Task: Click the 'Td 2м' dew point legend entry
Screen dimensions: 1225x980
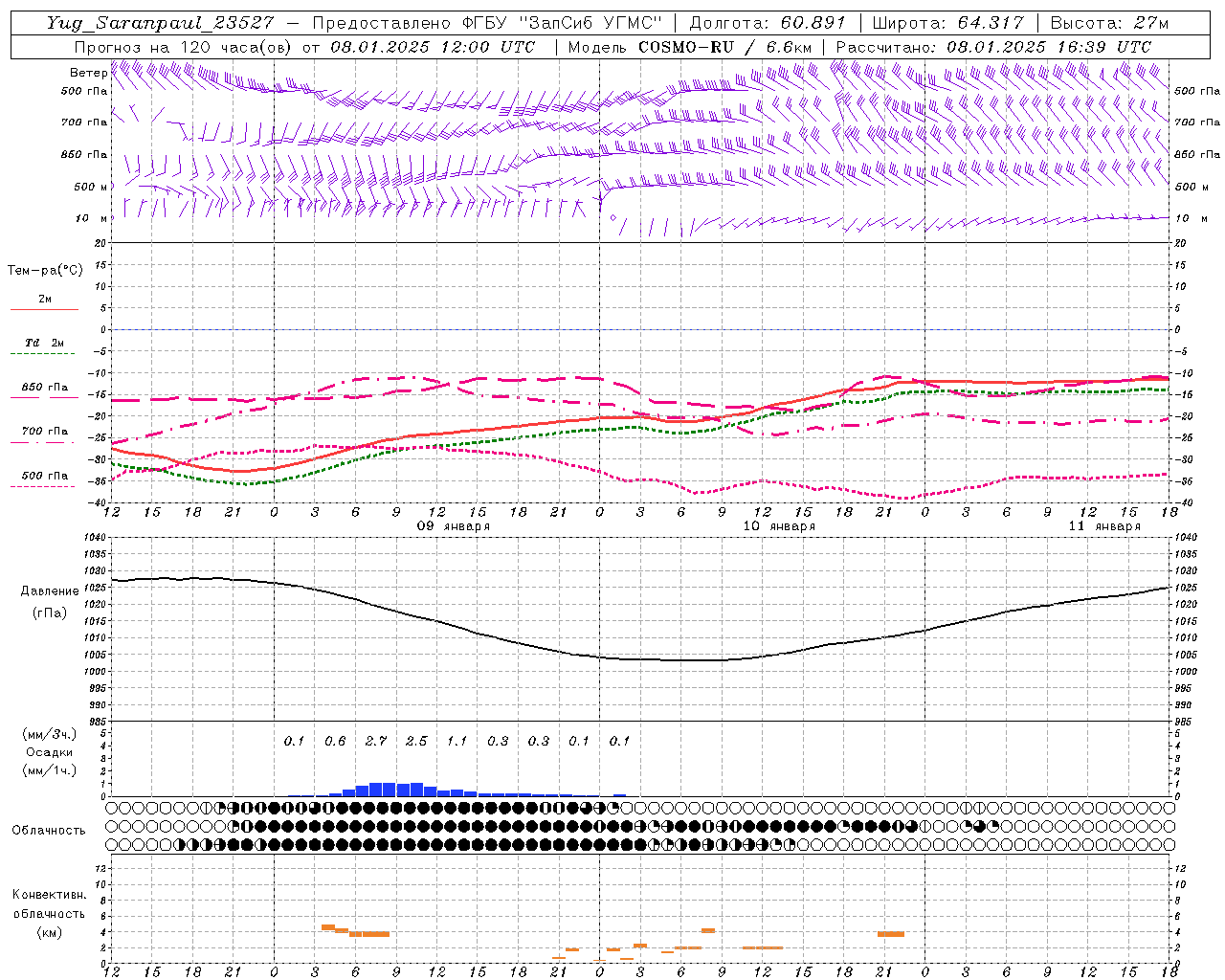Action: click(45, 343)
